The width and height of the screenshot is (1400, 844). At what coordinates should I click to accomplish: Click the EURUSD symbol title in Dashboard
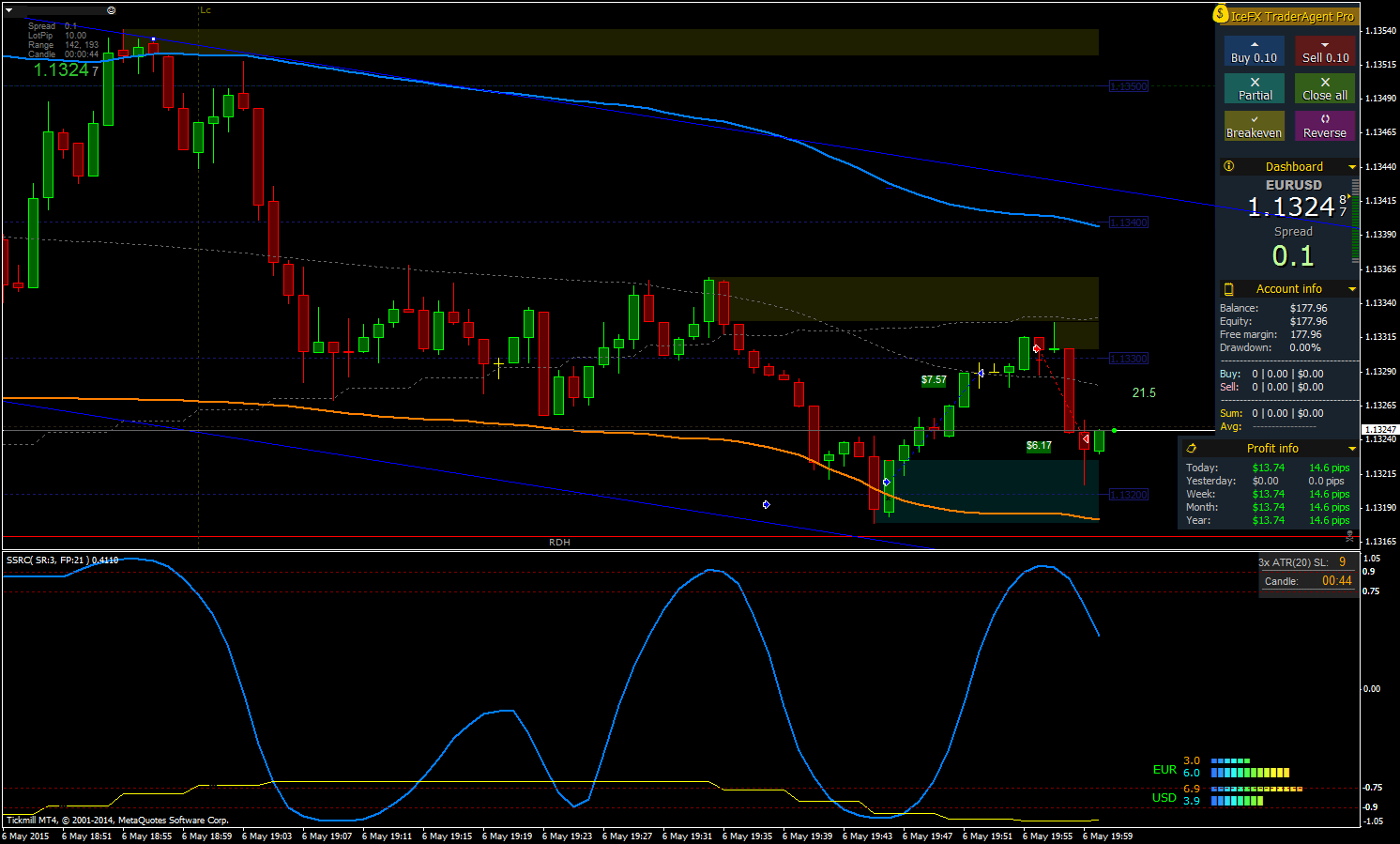pos(1293,185)
